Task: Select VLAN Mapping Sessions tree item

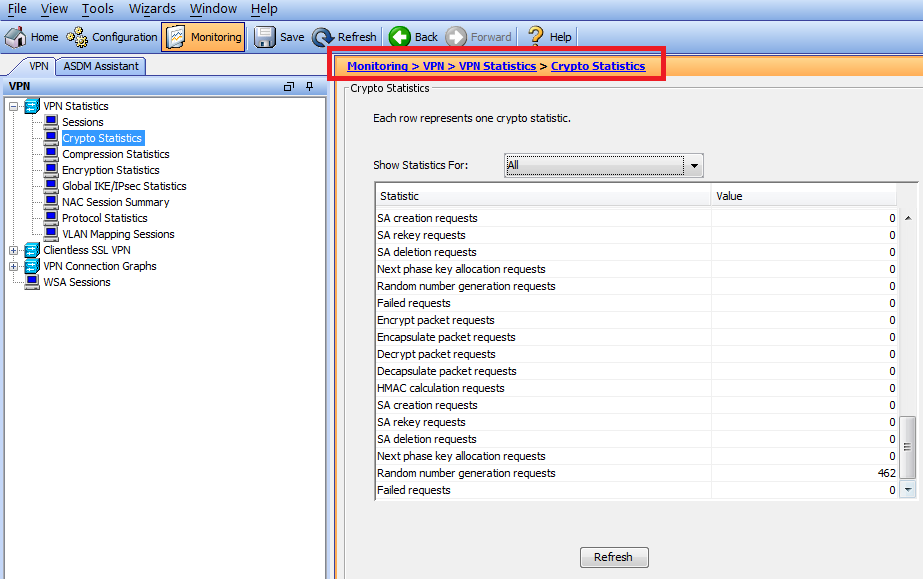Action: coord(118,234)
